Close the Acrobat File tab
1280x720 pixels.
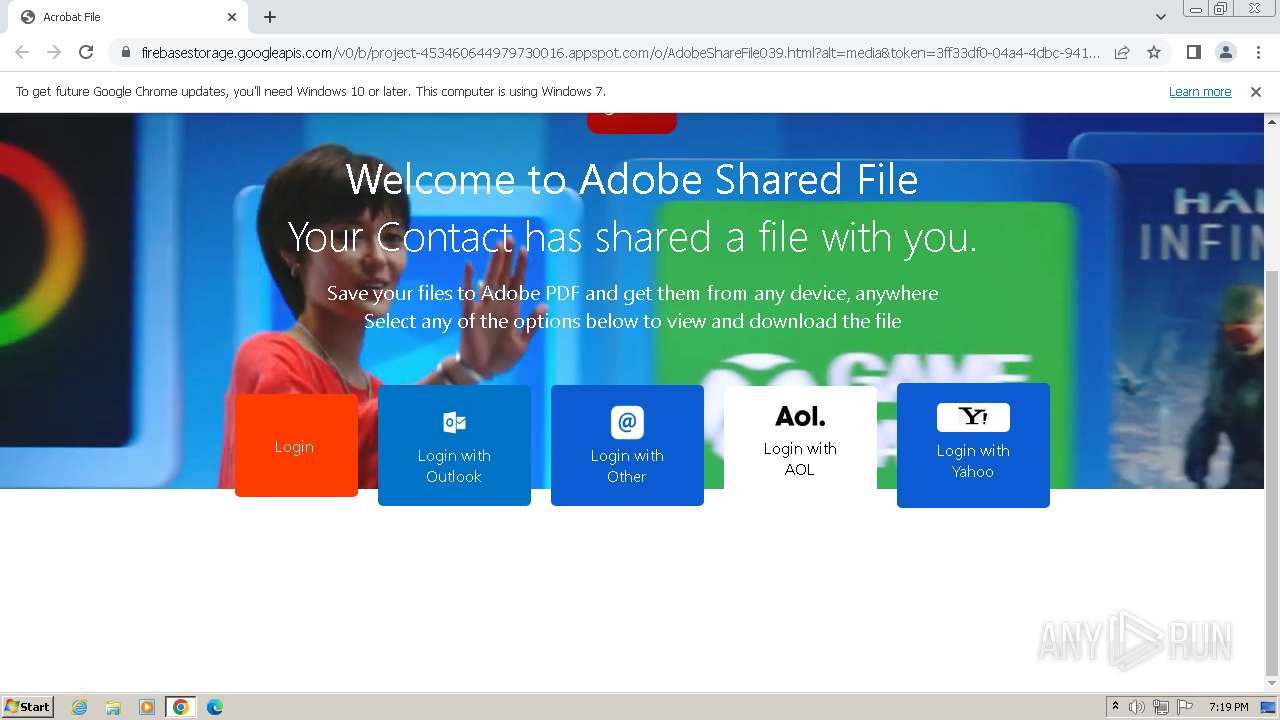pyautogui.click(x=232, y=17)
